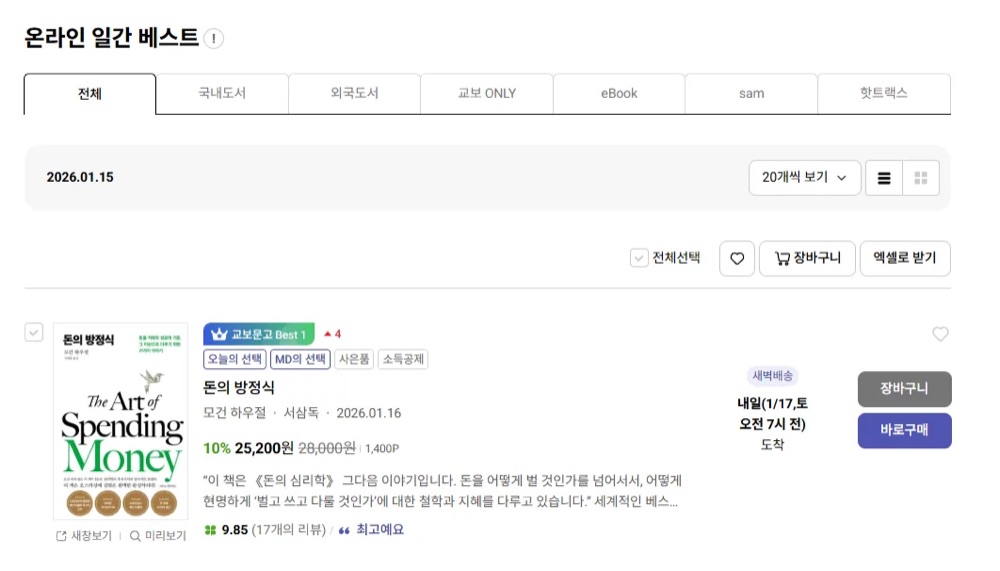The height and width of the screenshot is (571, 1000).
Task: Add 돈의 방정식 to wishlist via heart icon
Action: (x=940, y=334)
